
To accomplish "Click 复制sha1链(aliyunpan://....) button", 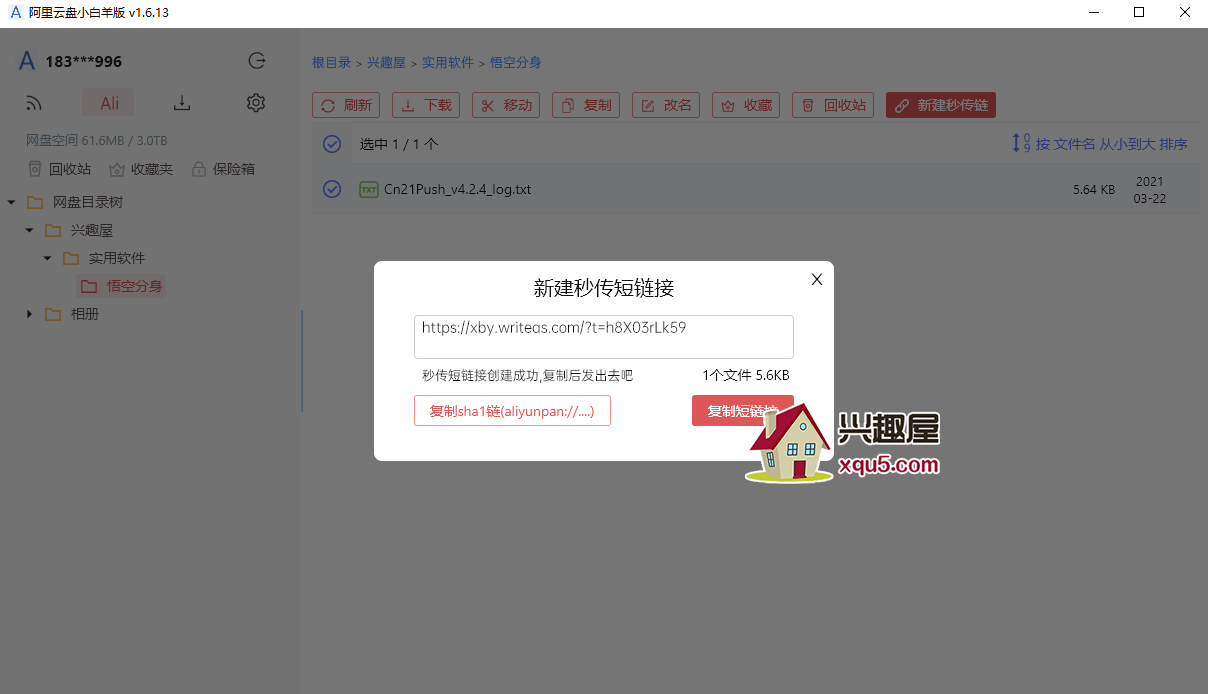I will pyautogui.click(x=512, y=411).
